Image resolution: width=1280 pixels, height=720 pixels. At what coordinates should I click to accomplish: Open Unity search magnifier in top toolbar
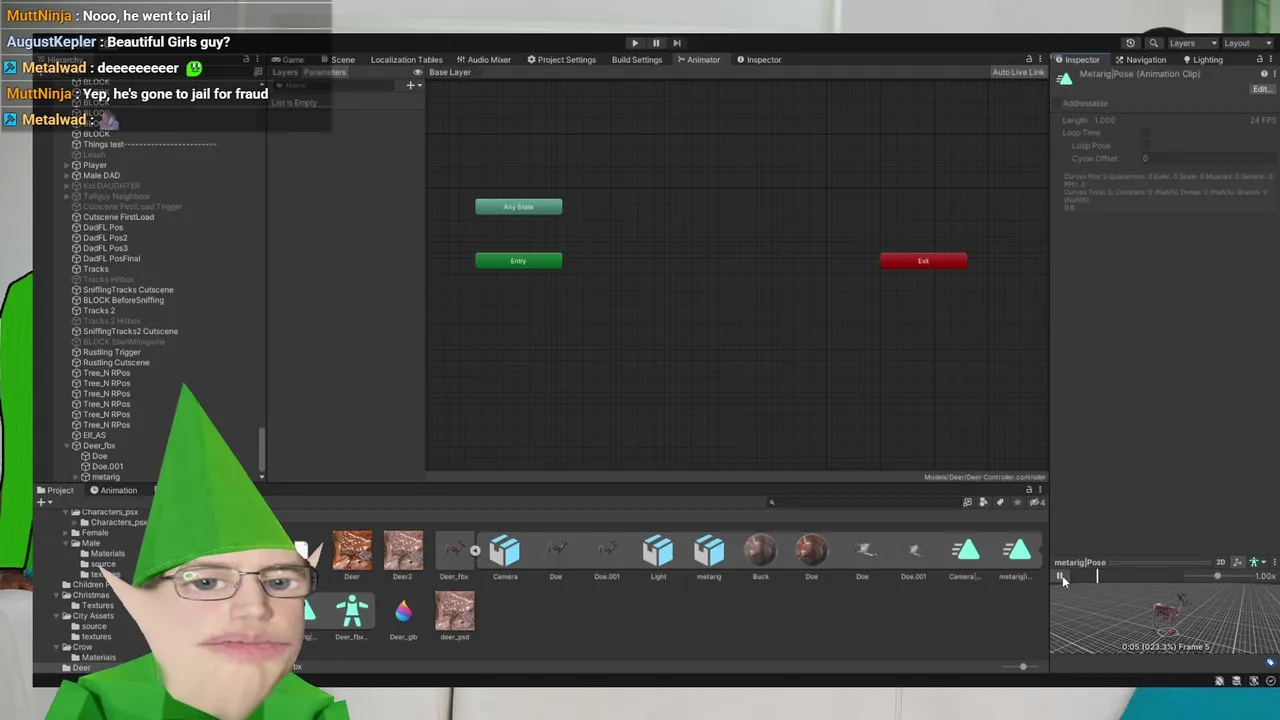[x=1153, y=43]
